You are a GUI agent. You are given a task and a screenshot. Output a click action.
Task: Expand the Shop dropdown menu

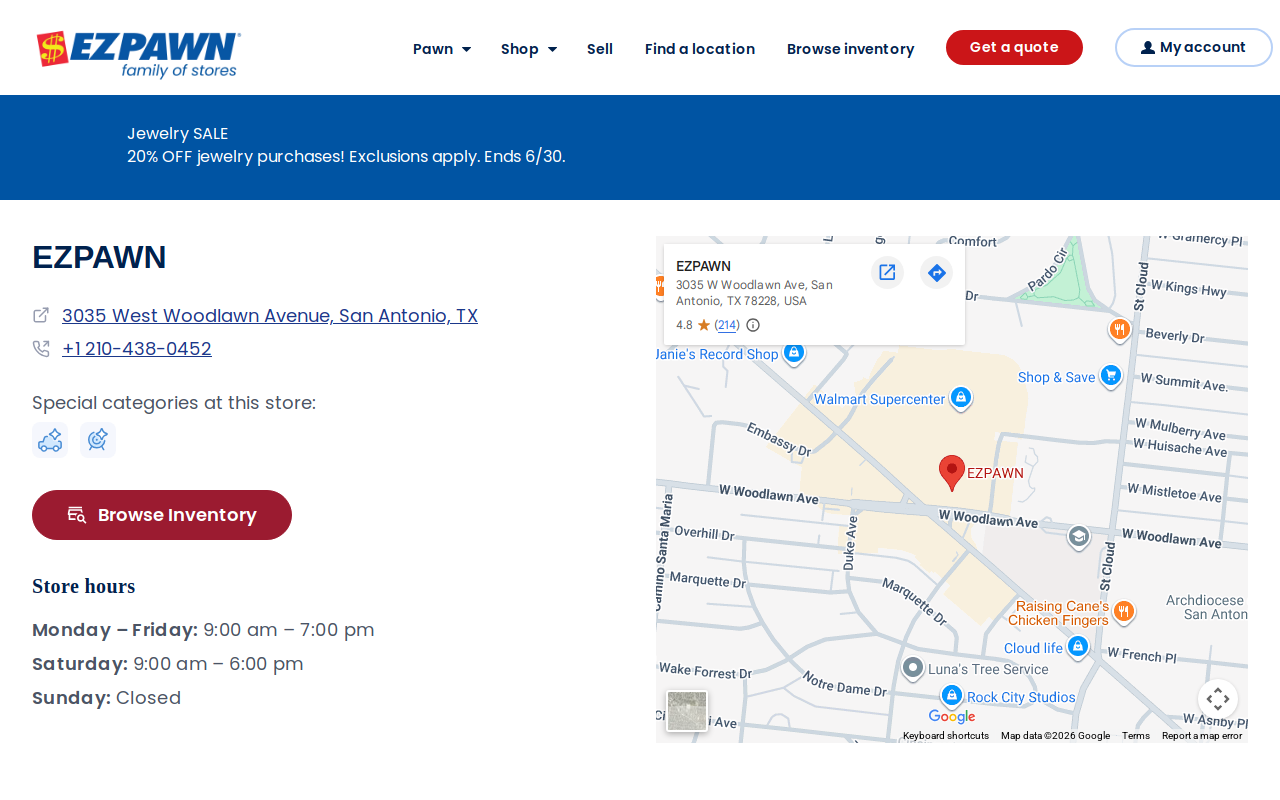coord(529,49)
